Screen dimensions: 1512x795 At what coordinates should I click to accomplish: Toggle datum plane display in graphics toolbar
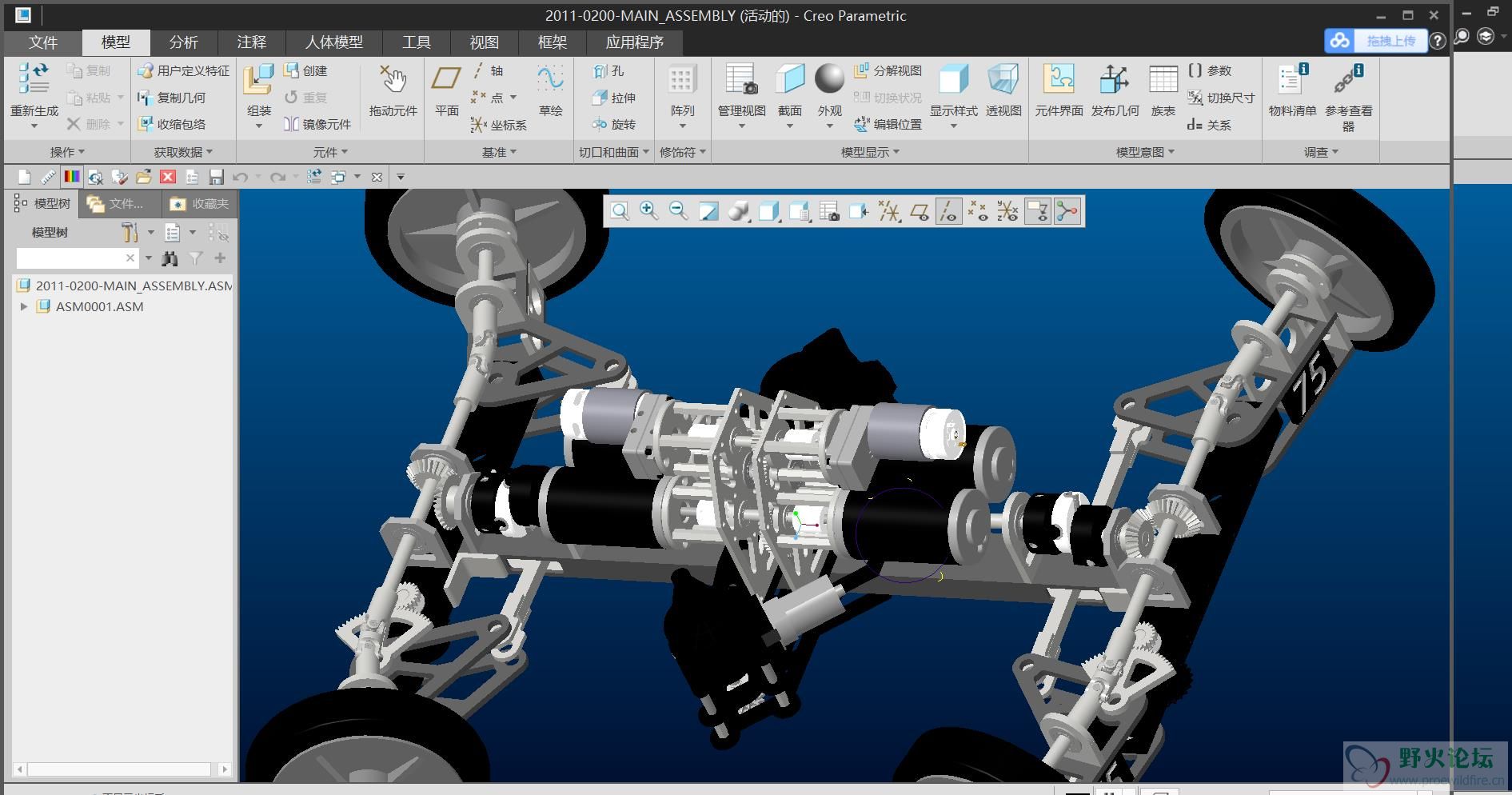coord(919,211)
